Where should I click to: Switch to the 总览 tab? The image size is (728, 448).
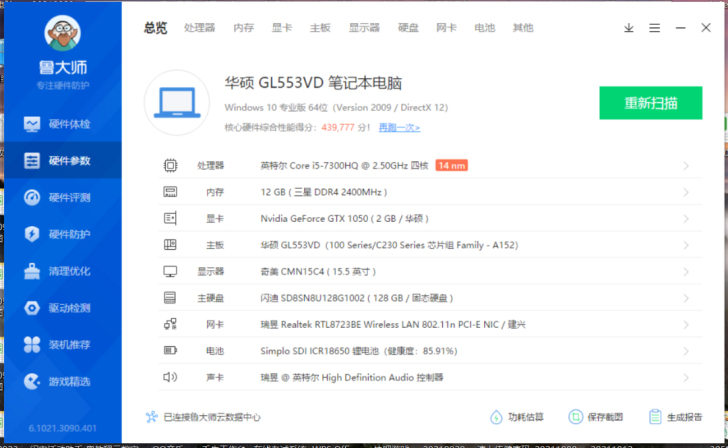155,28
